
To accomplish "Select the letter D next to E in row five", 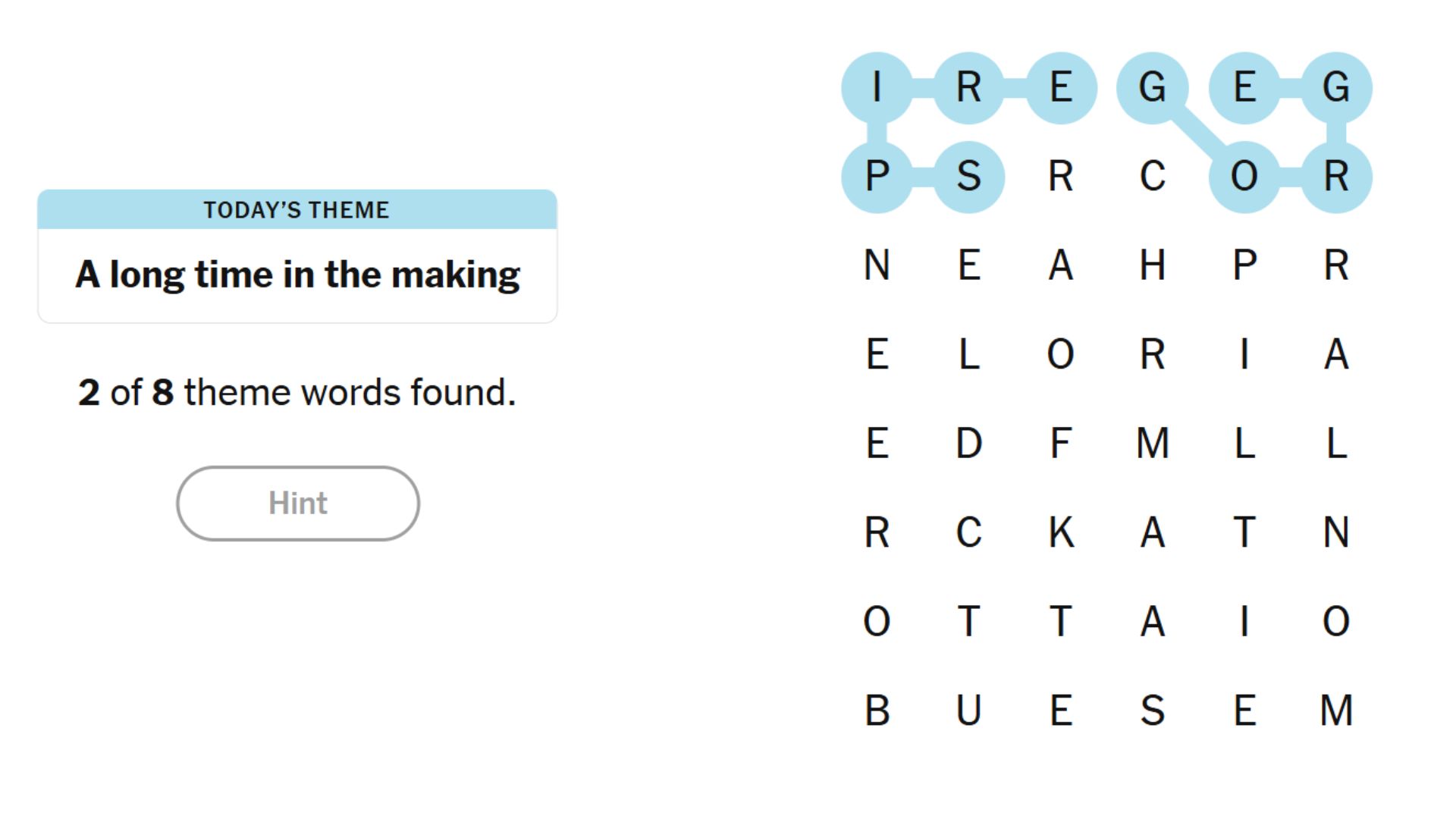I will pos(968,444).
